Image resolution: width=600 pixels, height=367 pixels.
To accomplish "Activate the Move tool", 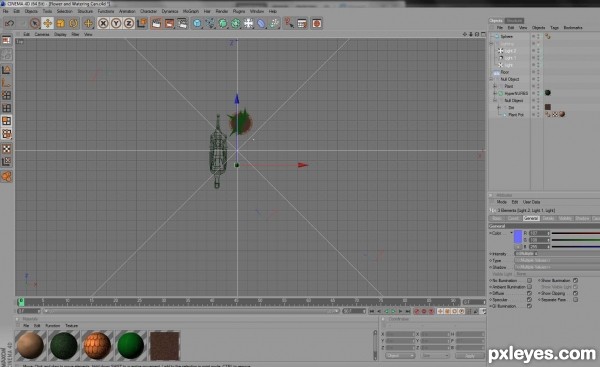I will coord(47,23).
